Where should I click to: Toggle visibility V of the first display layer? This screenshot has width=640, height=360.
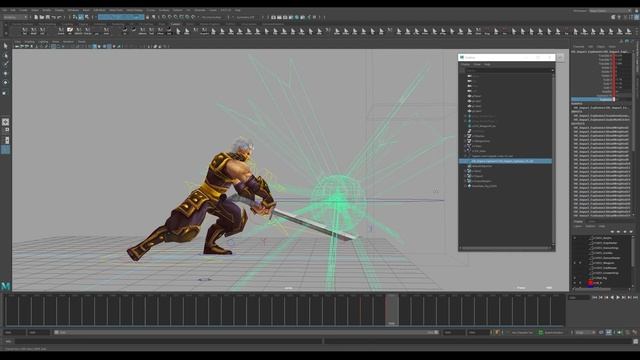(x=575, y=238)
